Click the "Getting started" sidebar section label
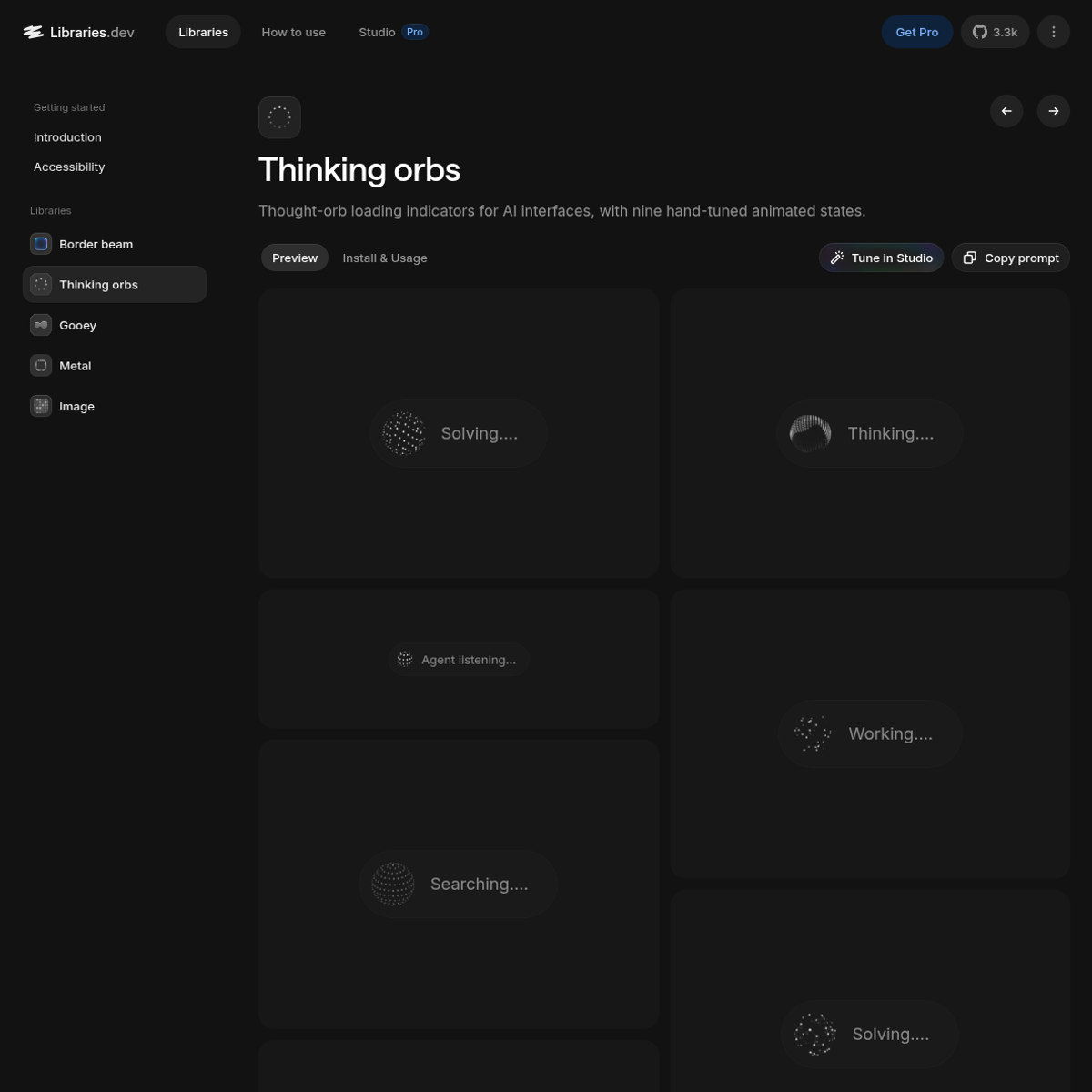 pyautogui.click(x=69, y=107)
